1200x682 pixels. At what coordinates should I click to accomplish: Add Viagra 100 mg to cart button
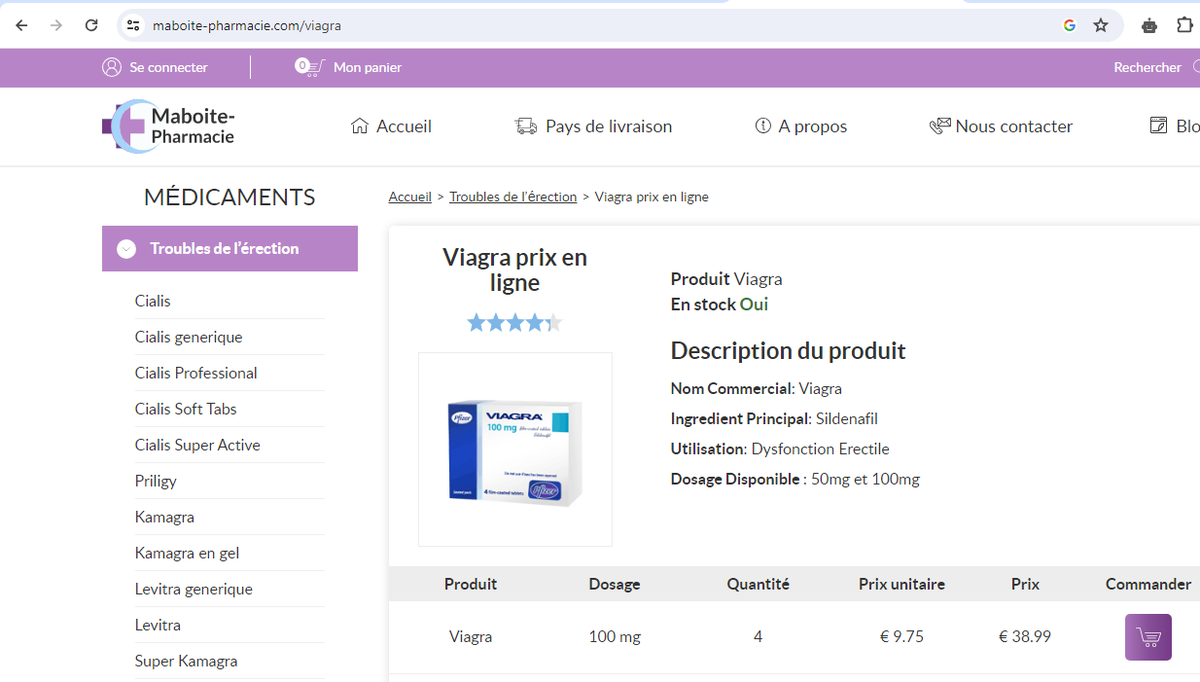point(1148,637)
